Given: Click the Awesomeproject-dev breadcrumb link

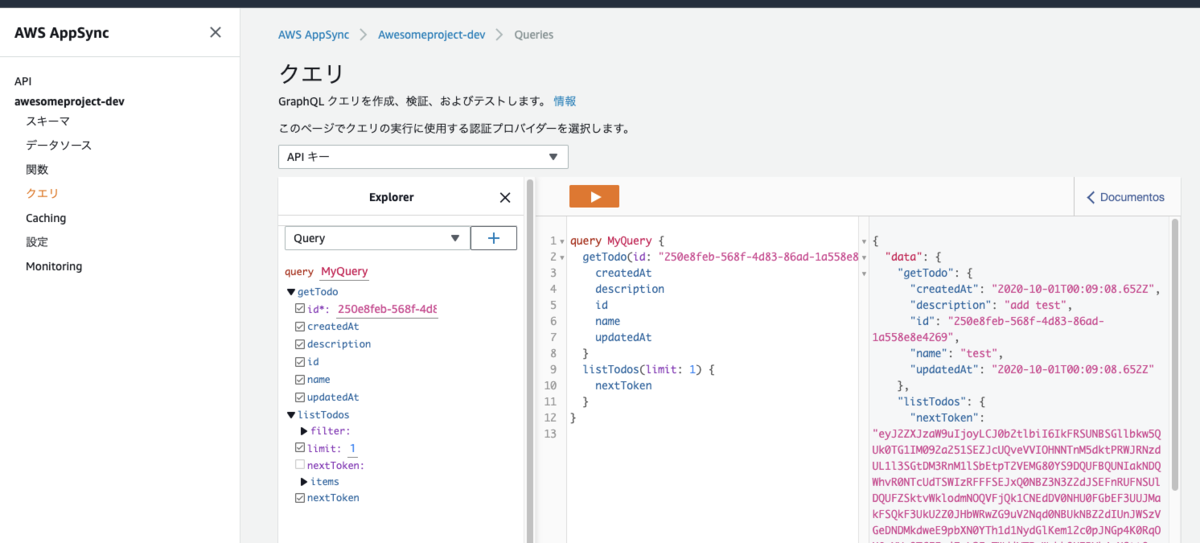Looking at the screenshot, I should (431, 34).
